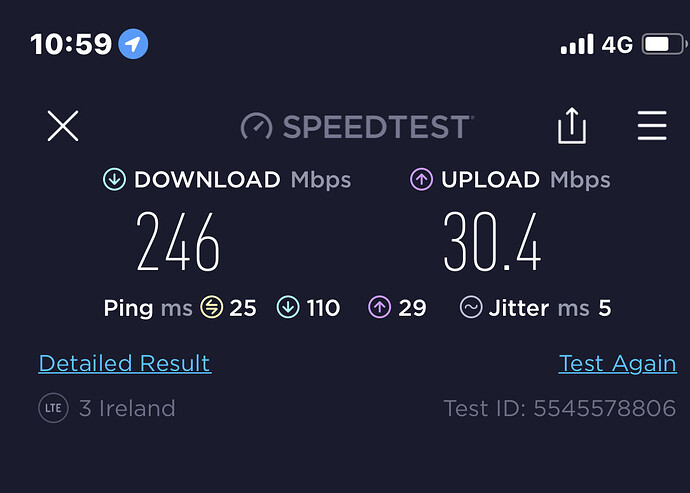This screenshot has width=690, height=493.
Task: Tap the Test Again link
Action: click(x=617, y=363)
